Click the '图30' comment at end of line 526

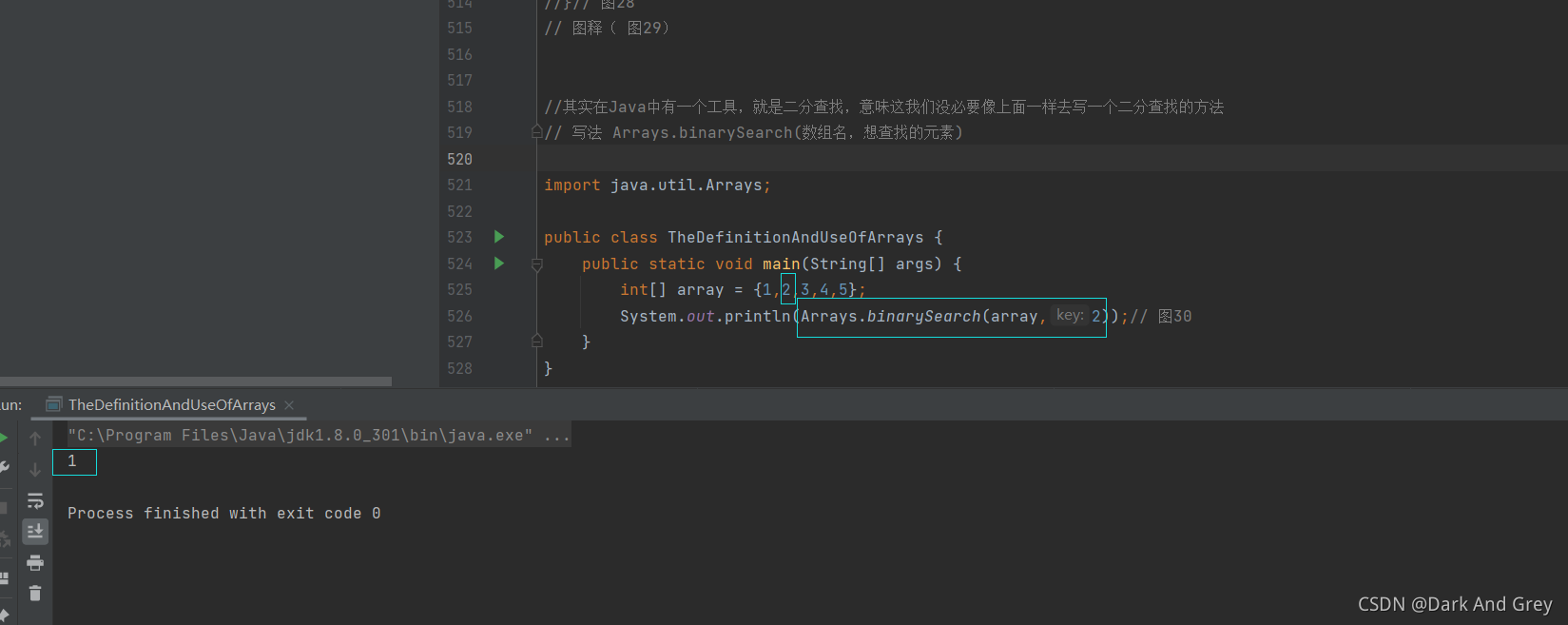[x=1161, y=316]
